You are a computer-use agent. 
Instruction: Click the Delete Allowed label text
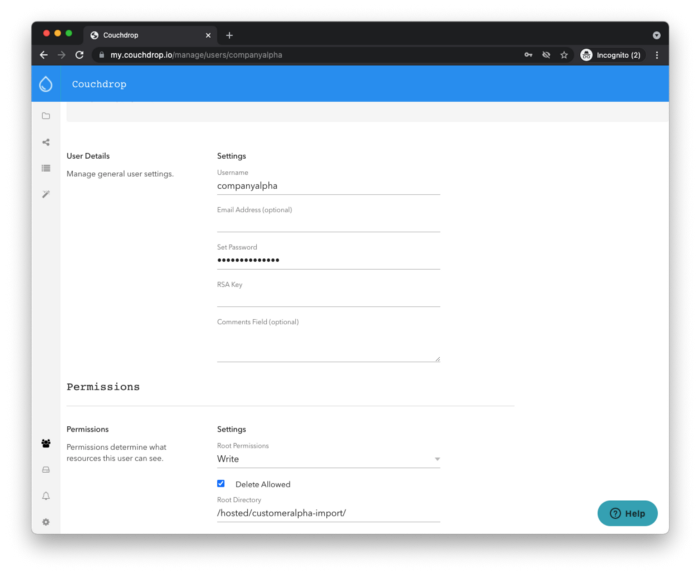point(263,484)
